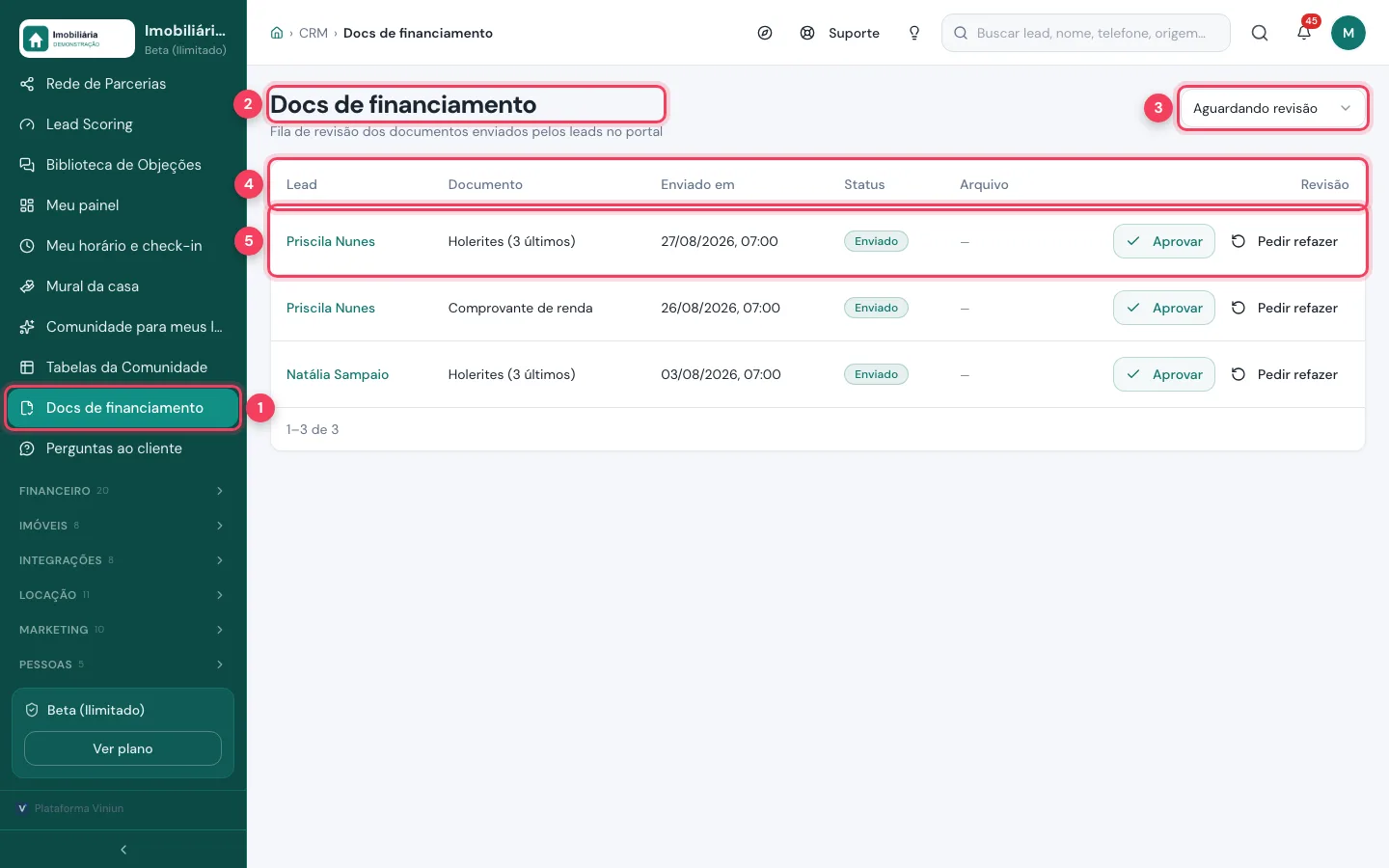Click the magnifier search button beside the search field
Viewport: 1389px width, 868px height.
click(x=1260, y=33)
